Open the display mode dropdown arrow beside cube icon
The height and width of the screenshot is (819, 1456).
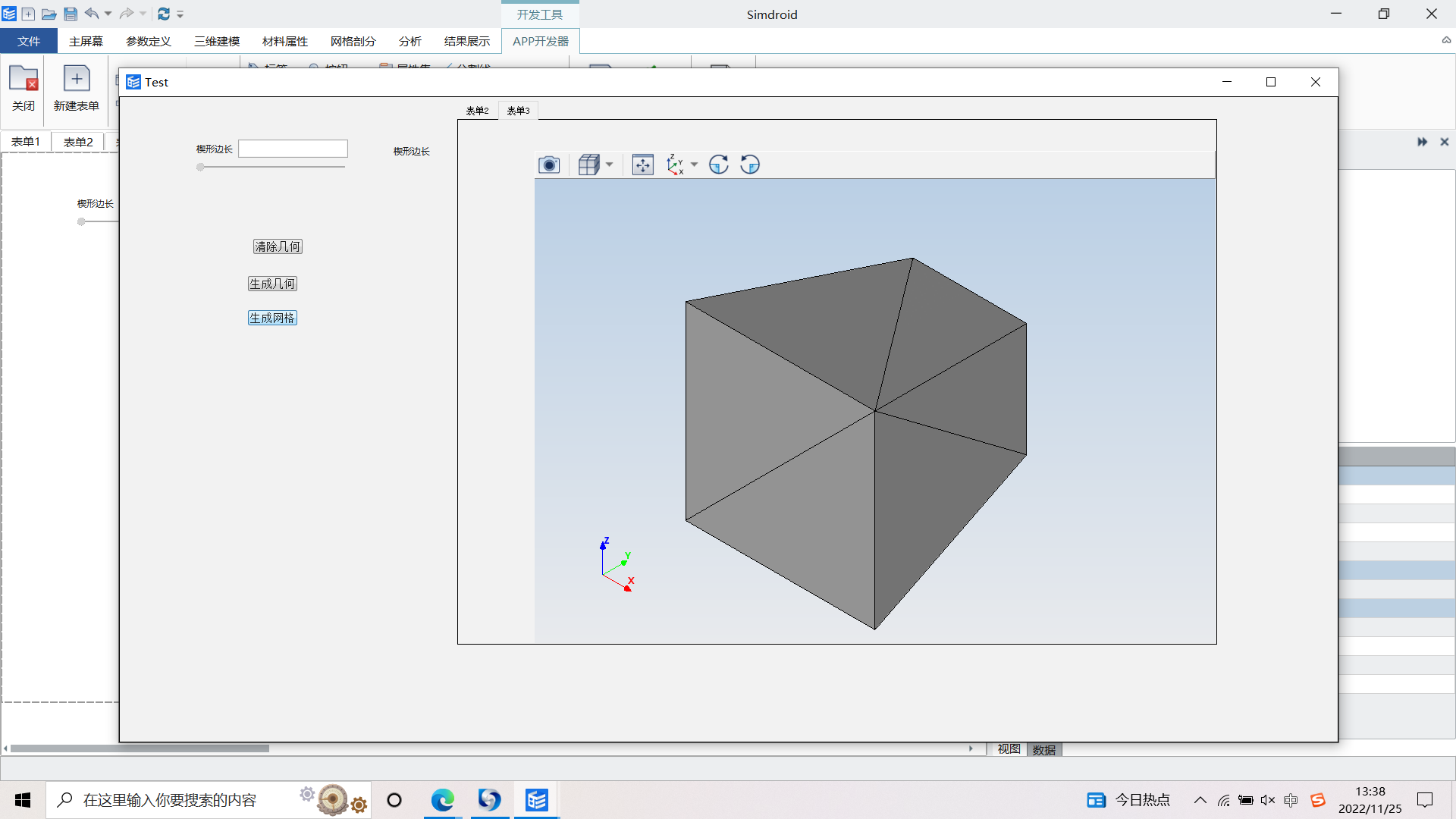(x=609, y=165)
